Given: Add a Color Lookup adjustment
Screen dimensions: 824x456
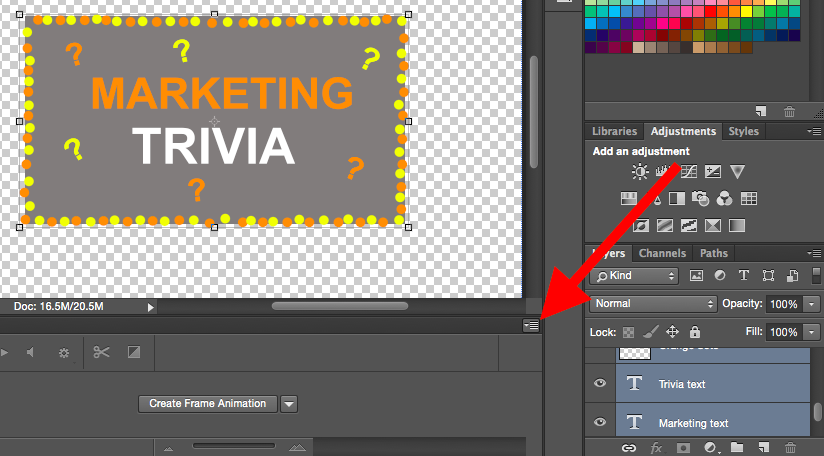Looking at the screenshot, I should point(749,198).
